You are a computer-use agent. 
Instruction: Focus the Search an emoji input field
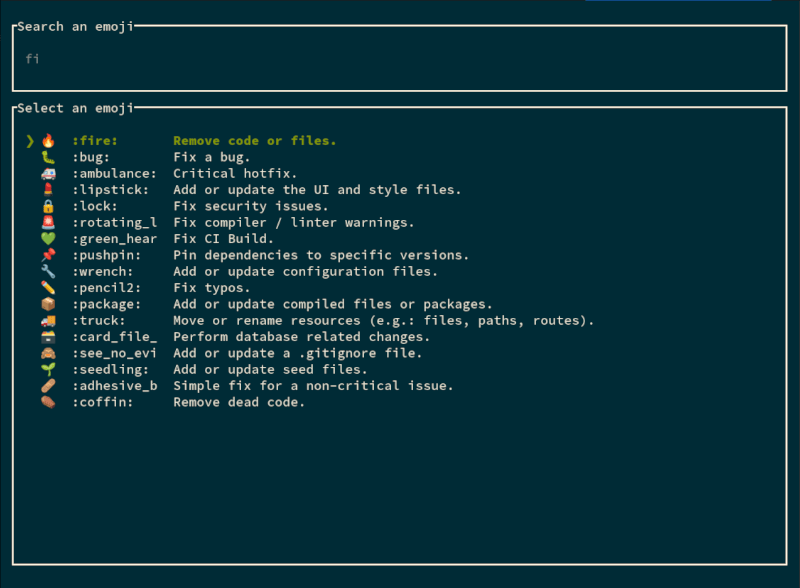[x=399, y=59]
